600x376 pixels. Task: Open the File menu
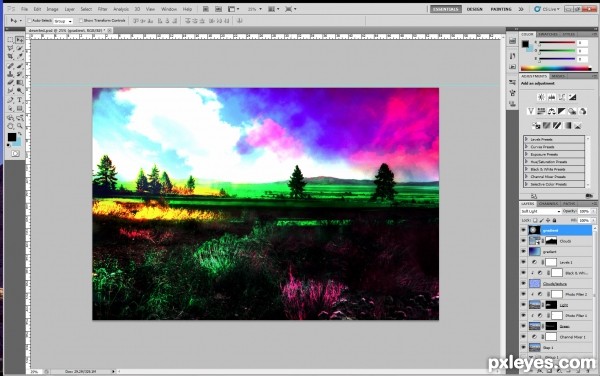click(x=24, y=9)
